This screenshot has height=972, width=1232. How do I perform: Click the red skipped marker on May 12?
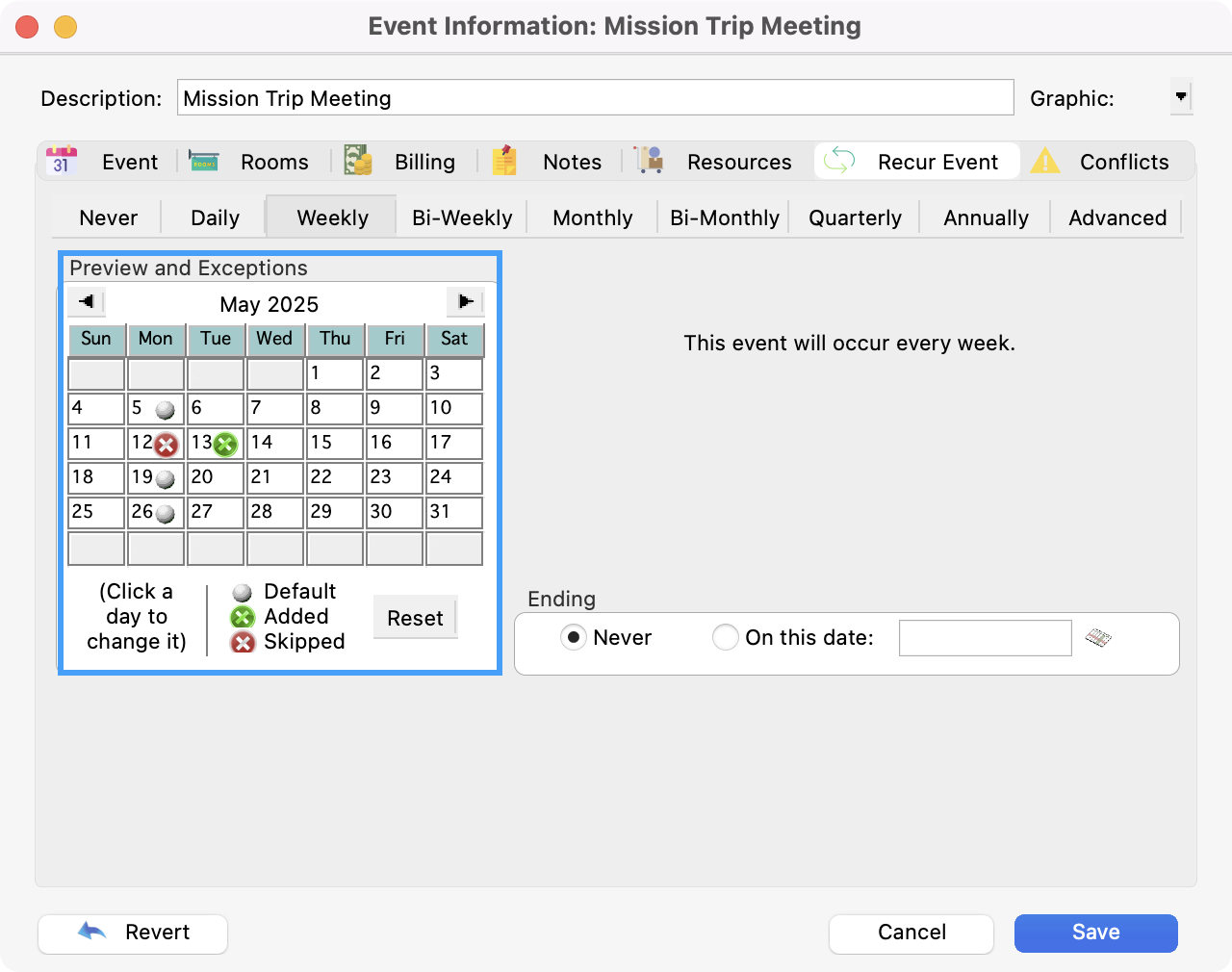pos(167,445)
